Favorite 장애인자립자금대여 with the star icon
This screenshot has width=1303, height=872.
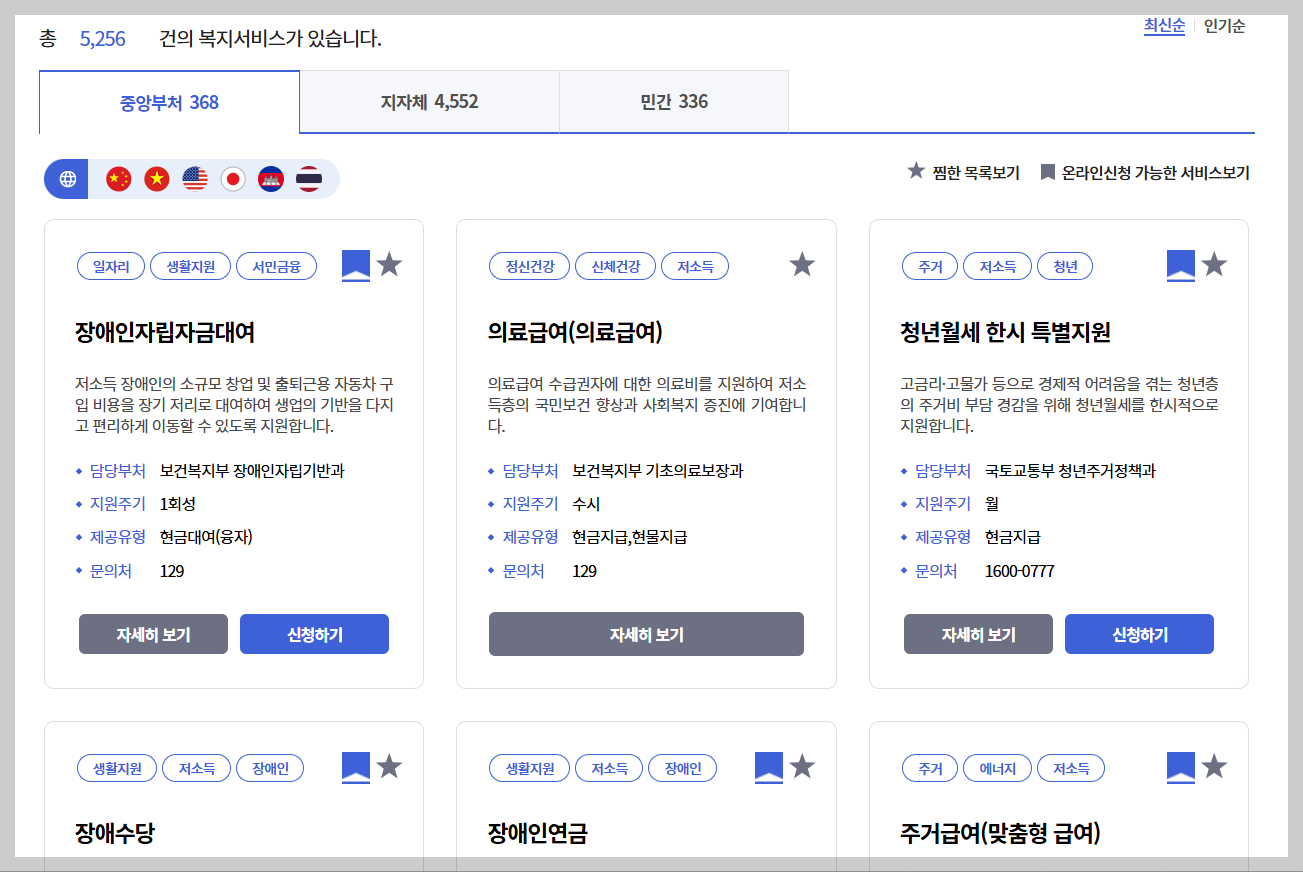[389, 265]
